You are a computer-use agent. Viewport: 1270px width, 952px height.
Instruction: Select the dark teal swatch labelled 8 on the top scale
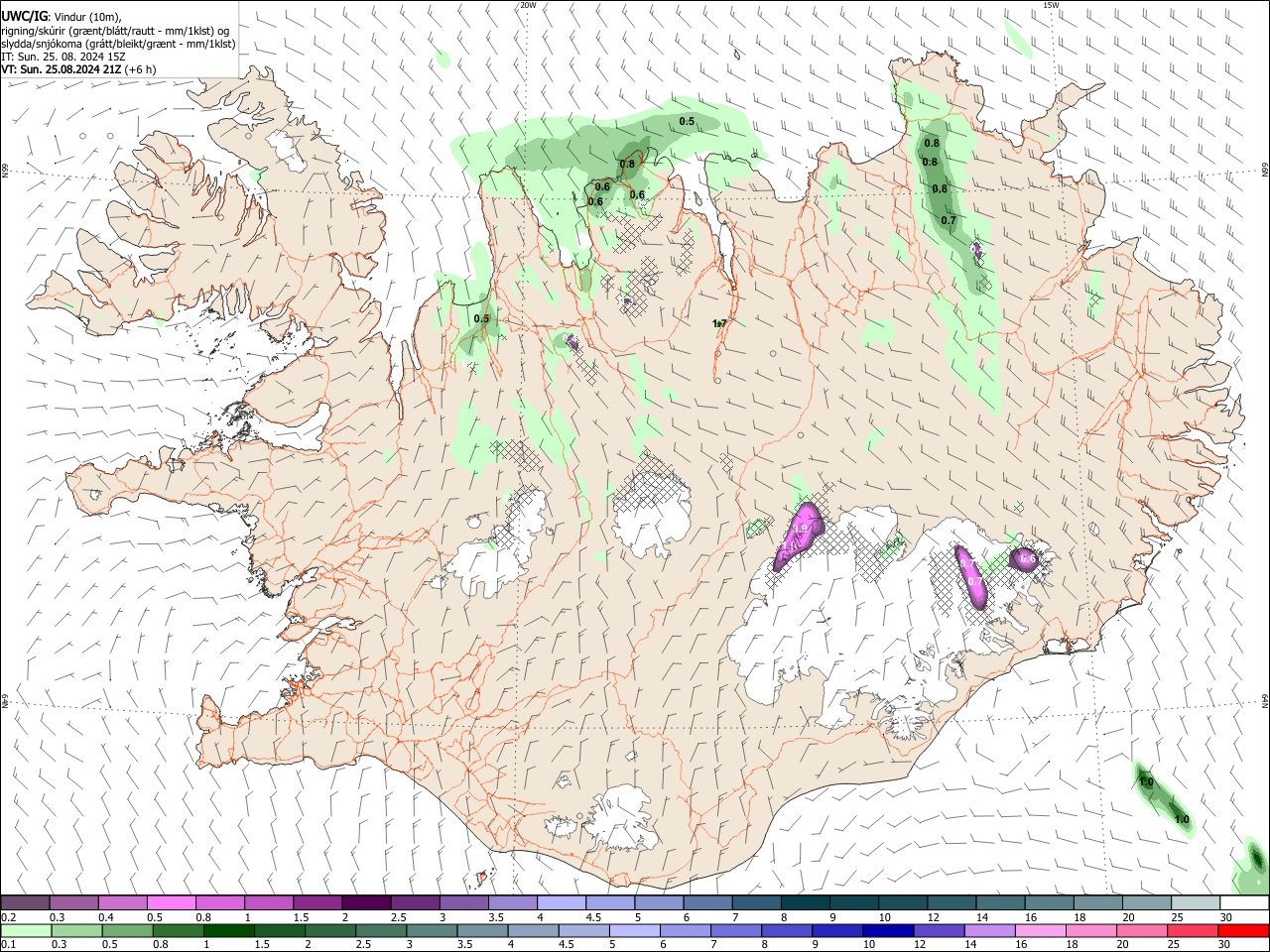(805, 902)
